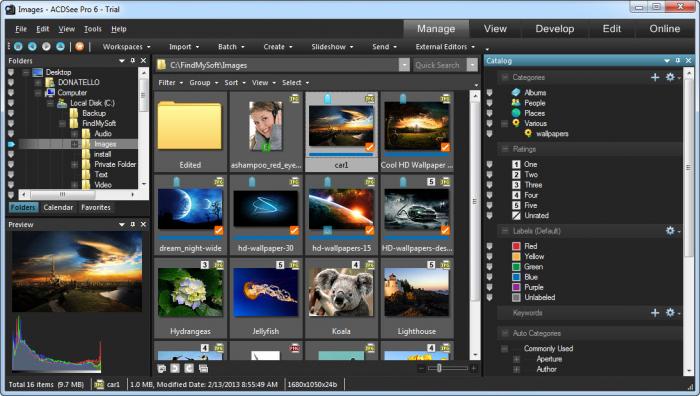Expand the Aperture auto category
Viewport: 700px width, 396px height.
pyautogui.click(x=517, y=359)
